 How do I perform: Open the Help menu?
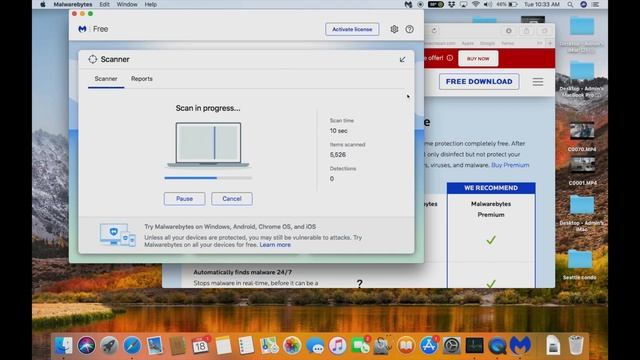pos(151,4)
